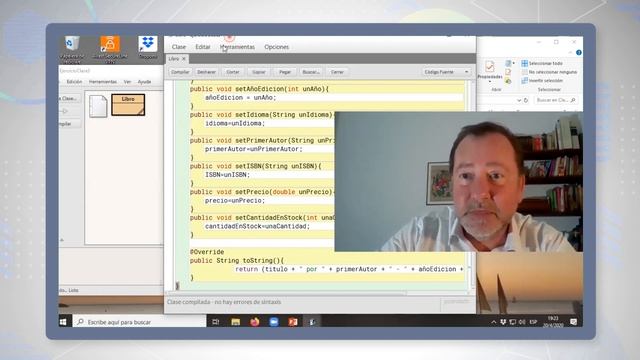Click Seleccionar todo in File Explorer
This screenshot has width=640, height=360.
point(542,63)
